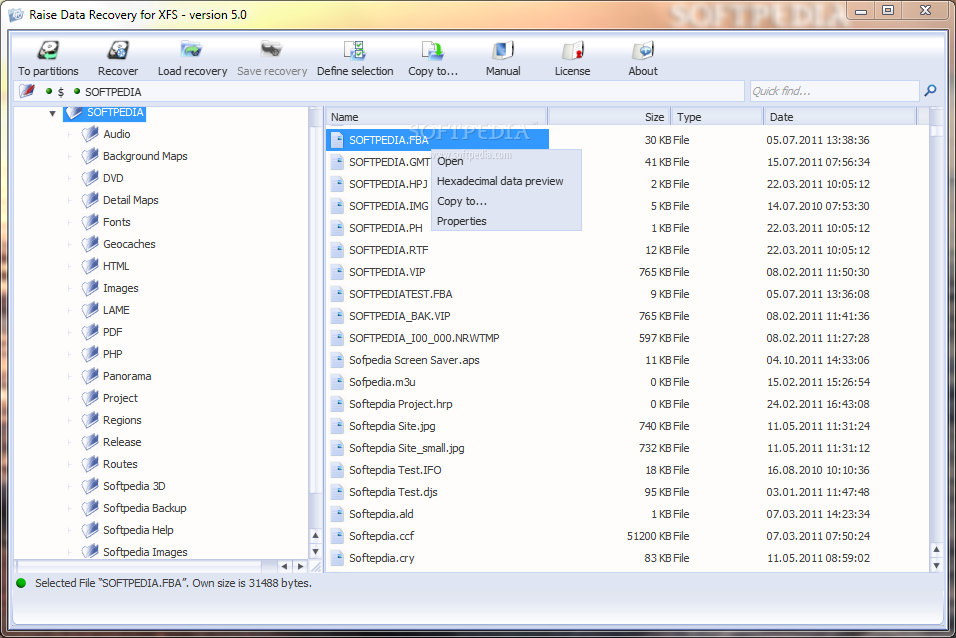The image size is (956, 638).
Task: Click the SOFTPEDIA.VIP file icon
Action: 337,272
